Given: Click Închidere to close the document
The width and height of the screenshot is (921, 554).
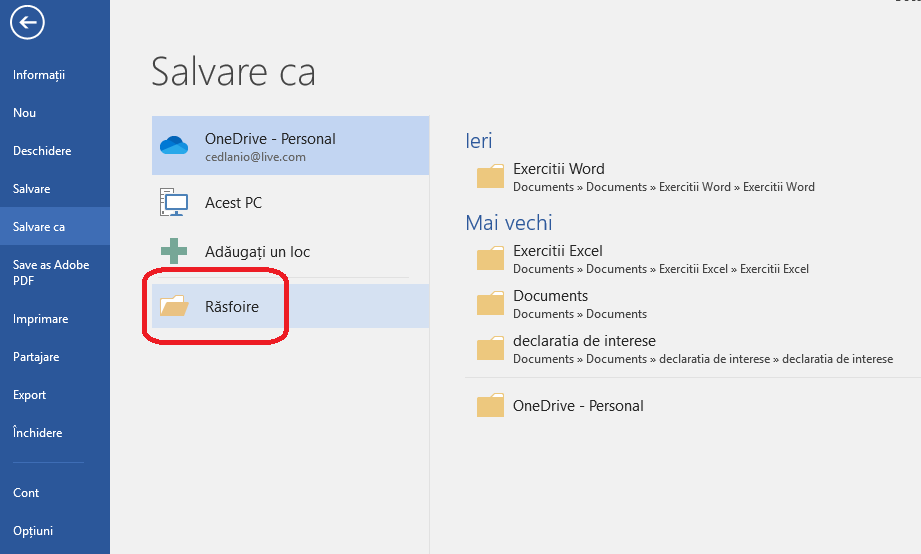Looking at the screenshot, I should 38,433.
